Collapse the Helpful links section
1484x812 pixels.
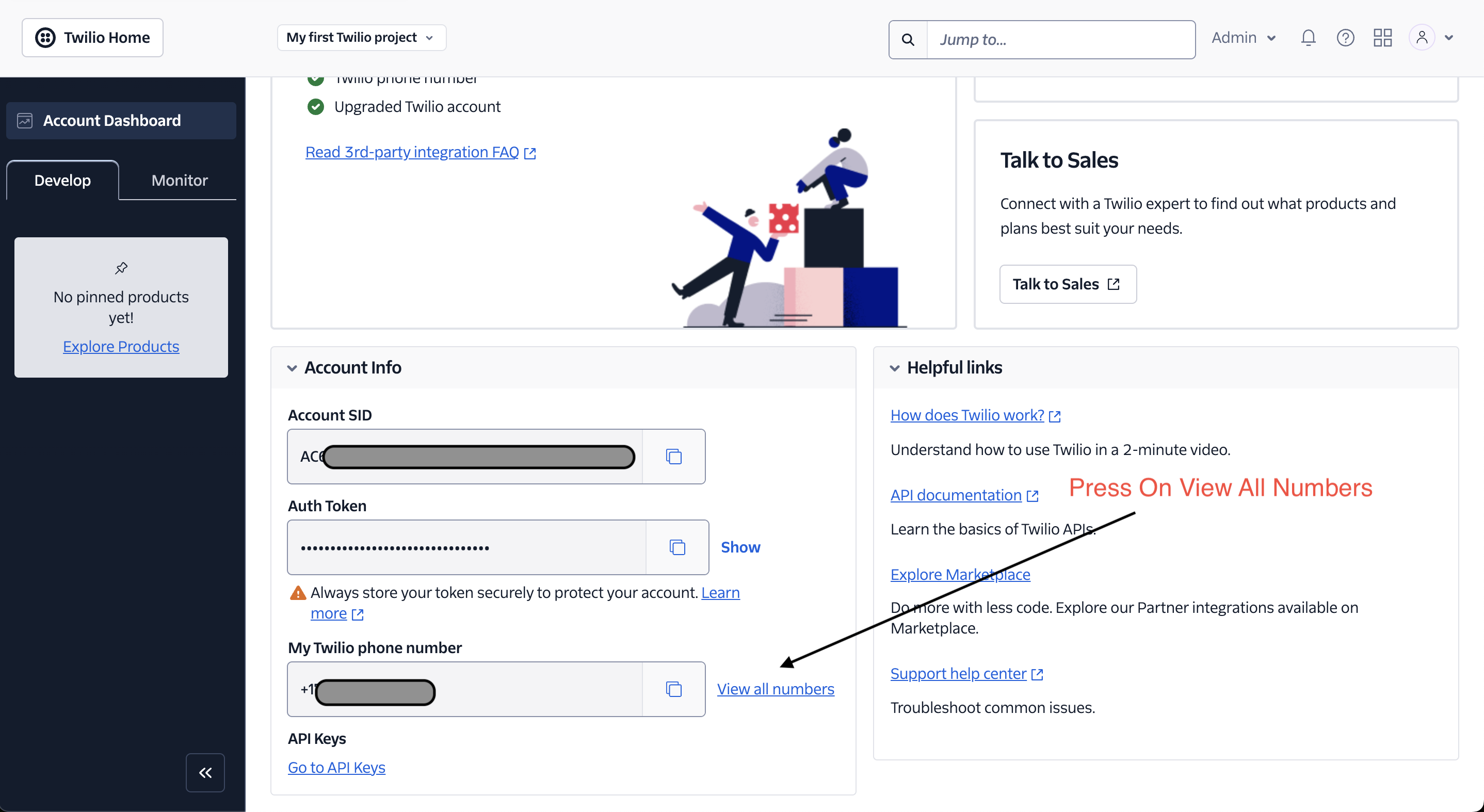coord(895,368)
